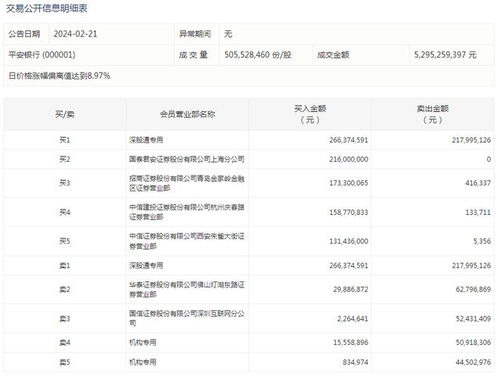Click buy amount 266,374,591 in 买1 row
The image size is (499, 376).
(349, 140)
